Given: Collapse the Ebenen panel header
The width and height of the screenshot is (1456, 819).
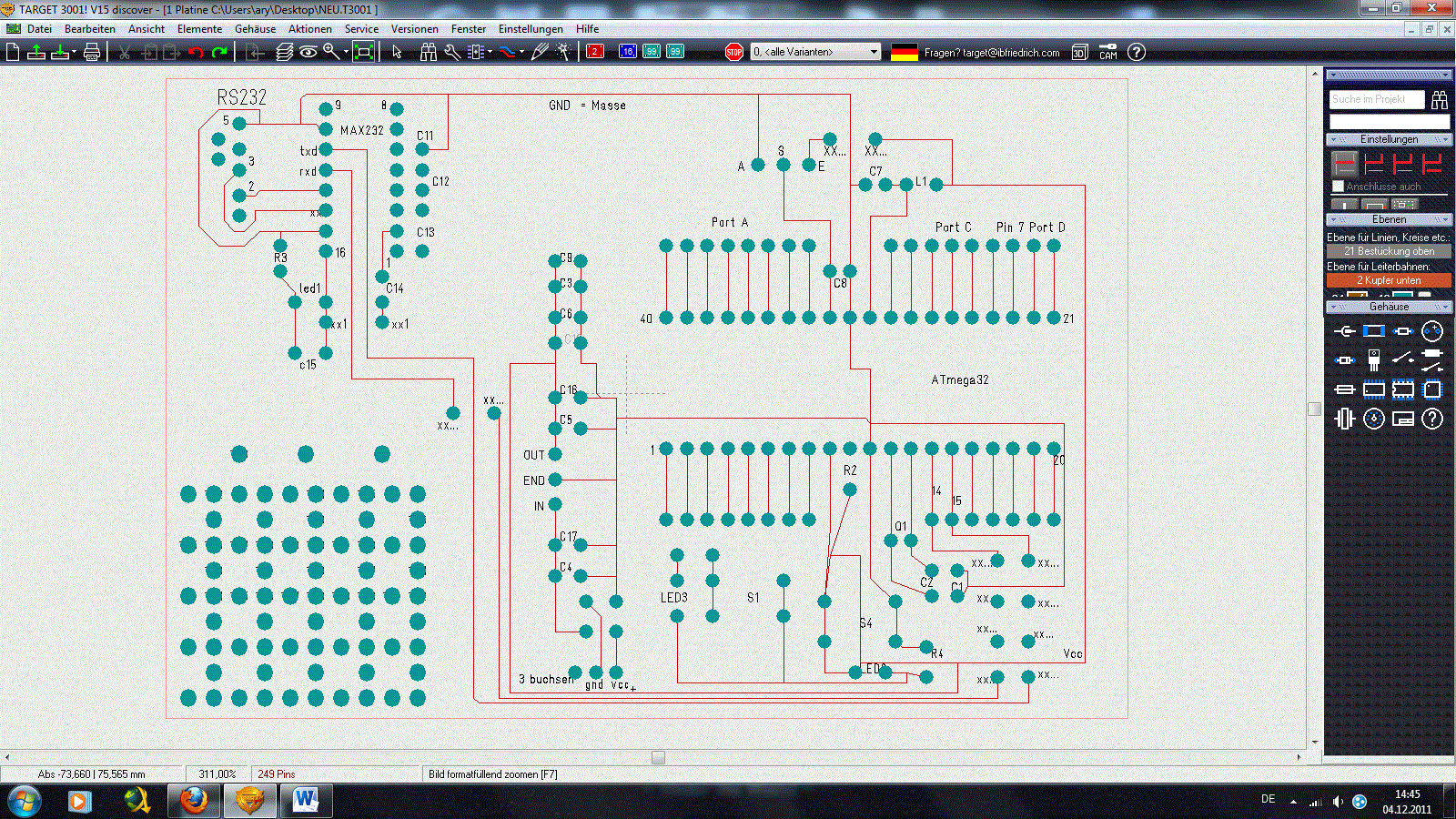Looking at the screenshot, I should [1389, 219].
